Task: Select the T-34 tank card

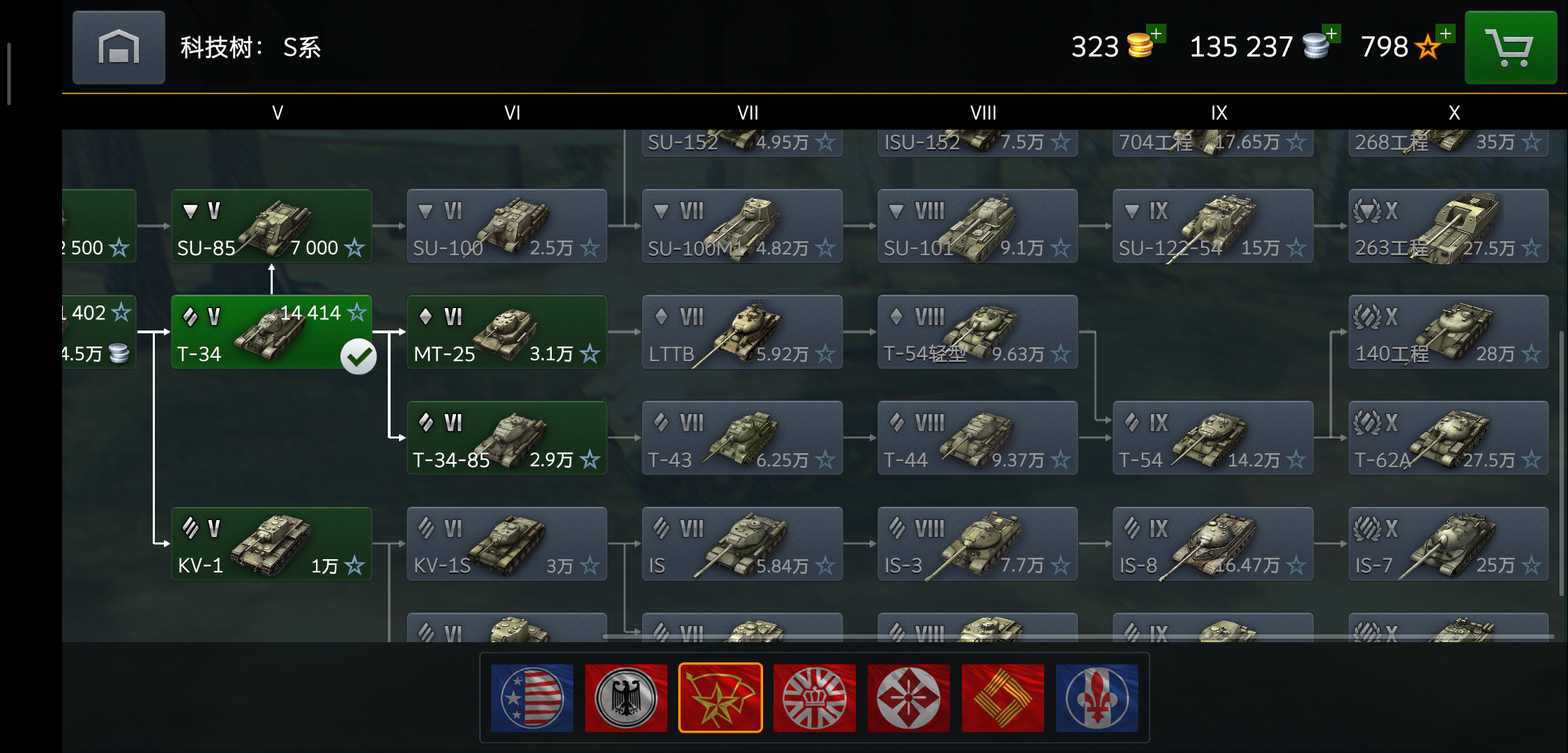Action: [x=271, y=332]
